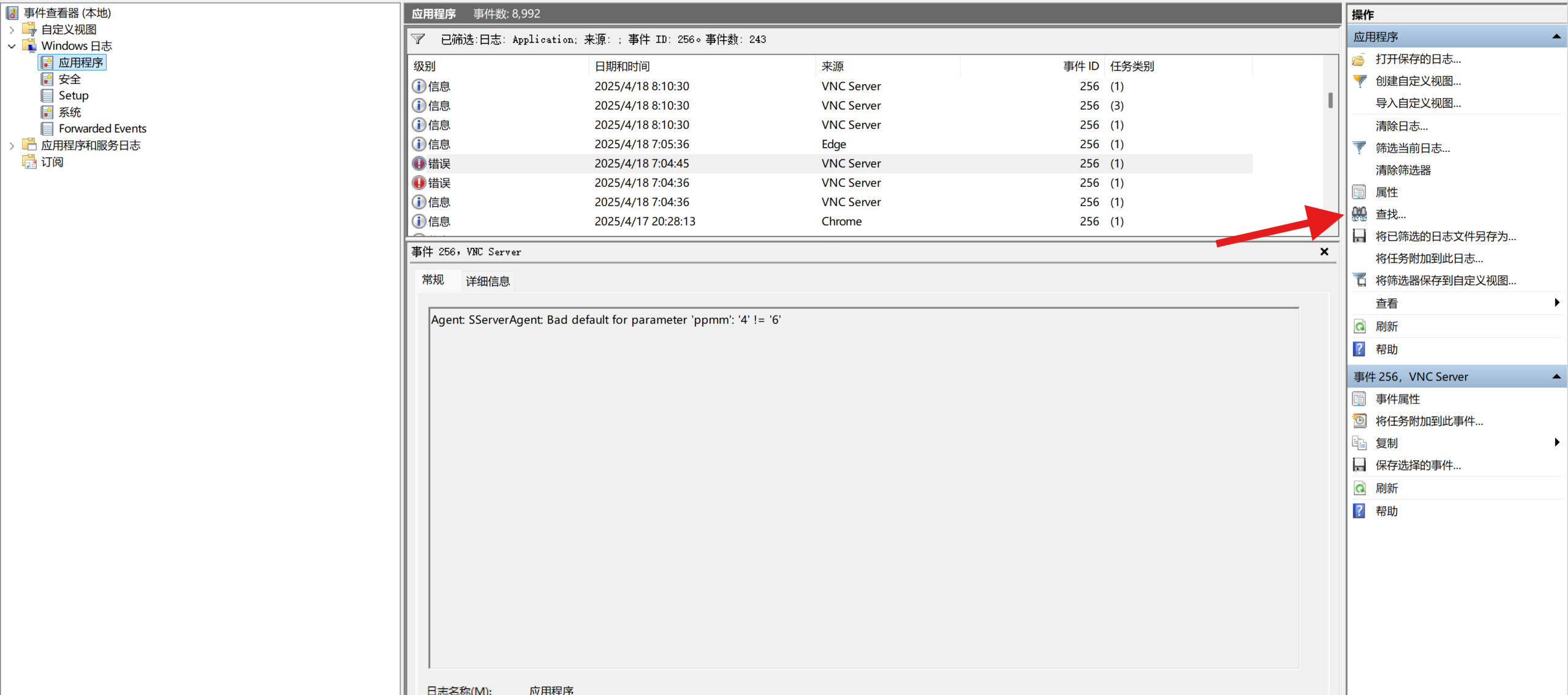Click the 复制 icon in event actions
The image size is (1568, 695).
click(1359, 443)
